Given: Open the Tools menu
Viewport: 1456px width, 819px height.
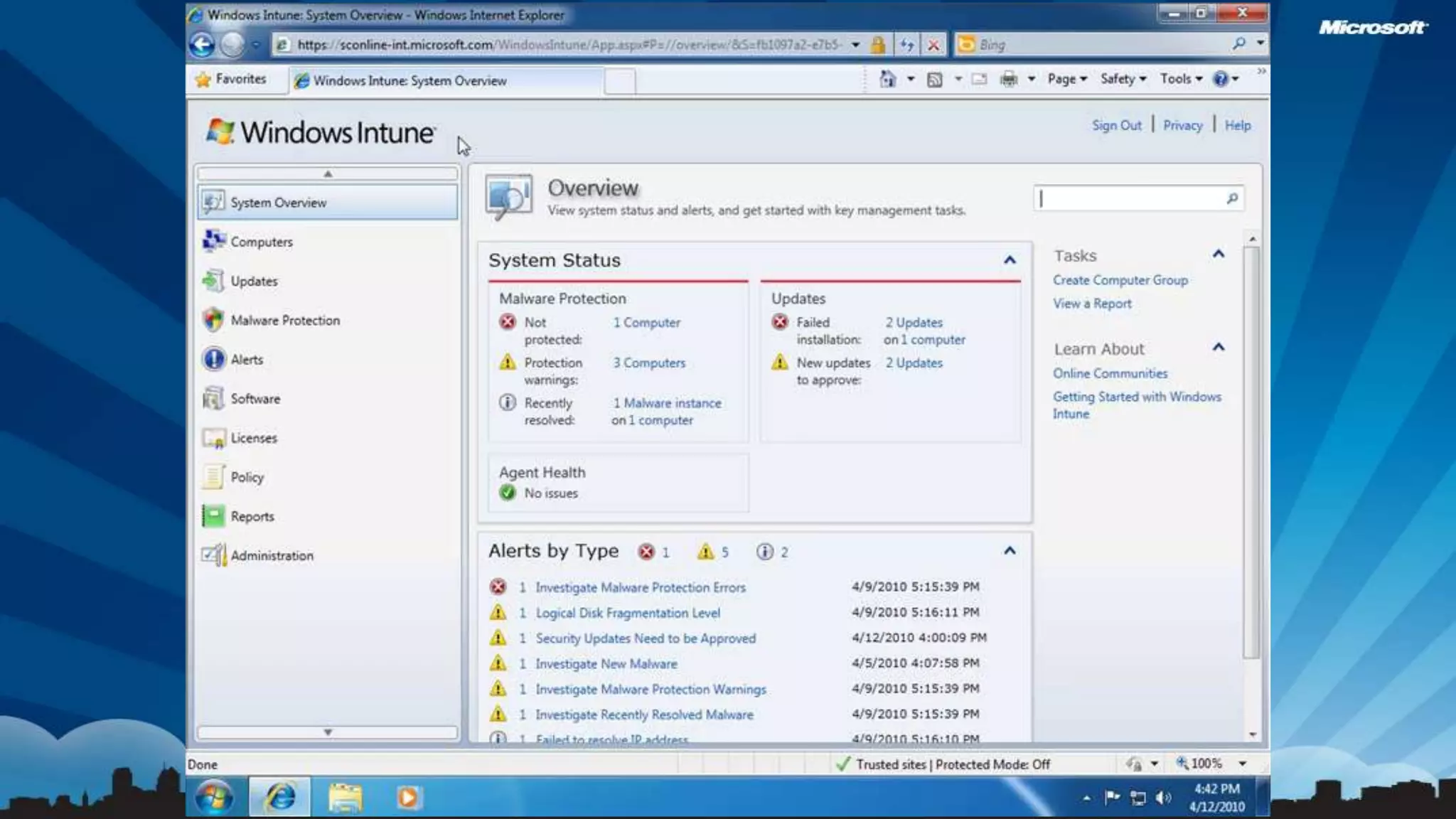Looking at the screenshot, I should click(x=1181, y=79).
